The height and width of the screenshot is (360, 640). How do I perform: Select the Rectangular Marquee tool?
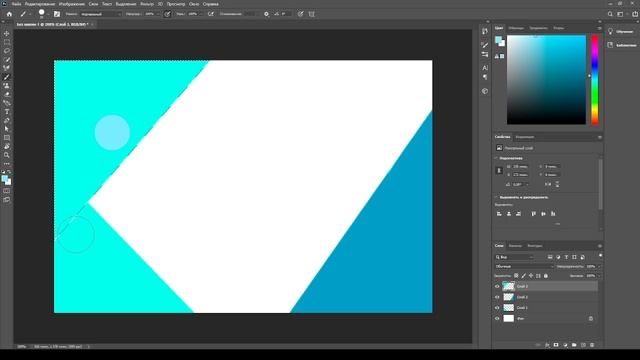[7, 42]
